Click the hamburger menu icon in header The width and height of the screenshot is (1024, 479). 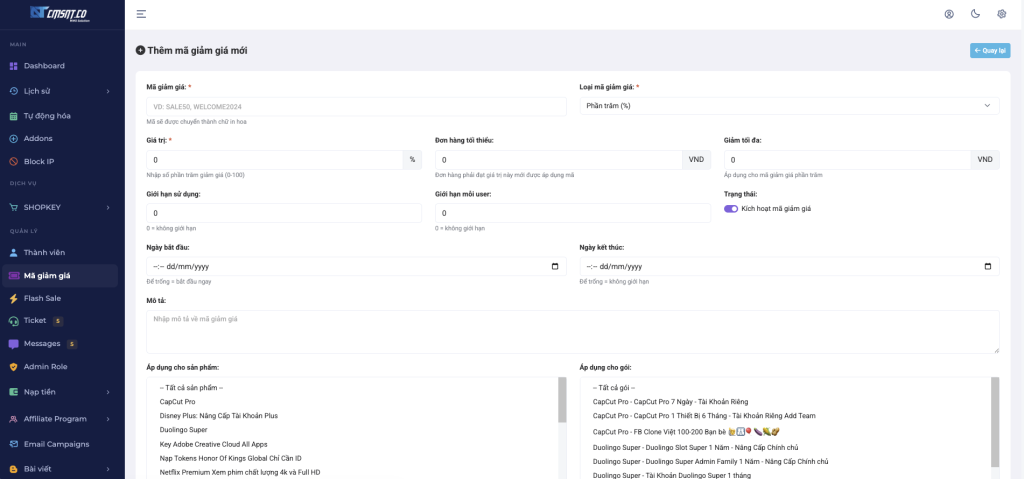(x=141, y=14)
